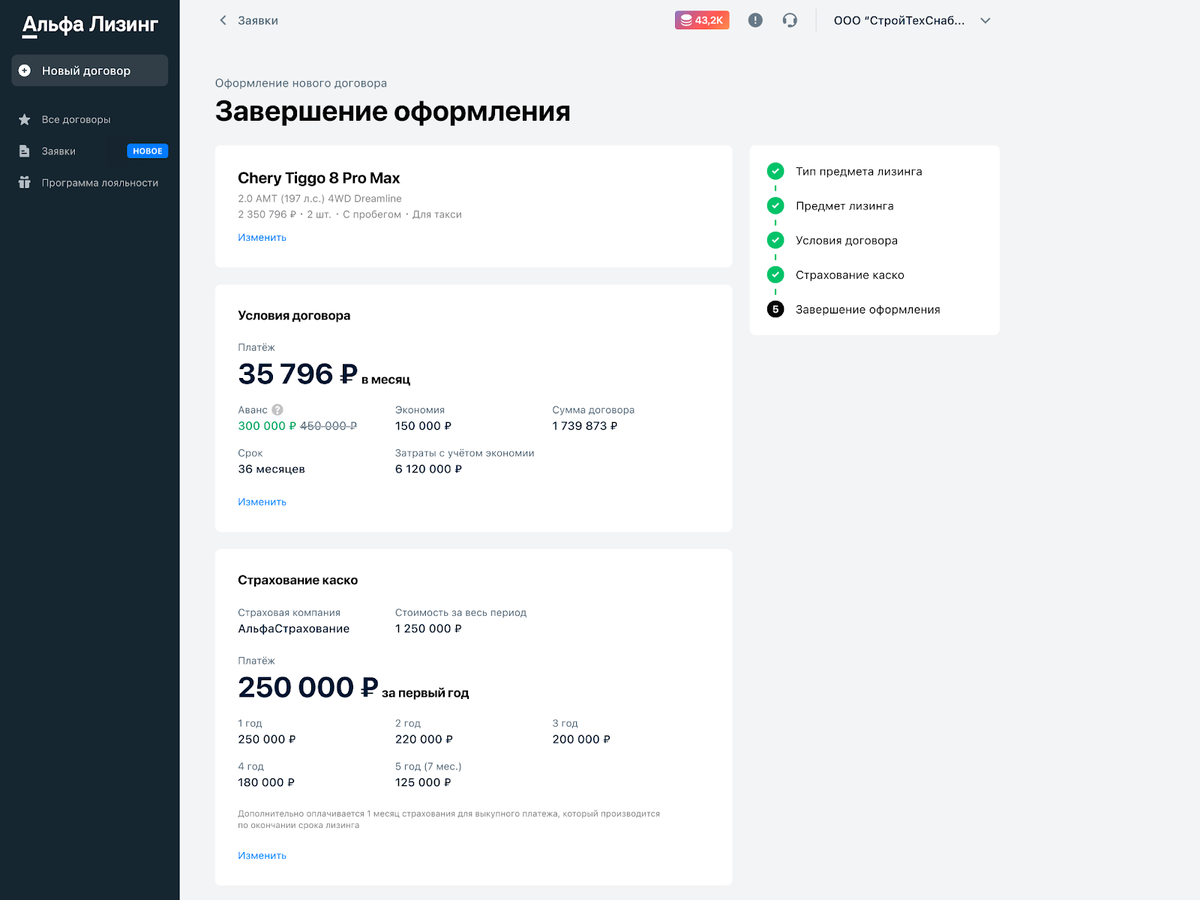Select the star icon for Все договоры
This screenshot has height=900, width=1200.
click(24, 119)
